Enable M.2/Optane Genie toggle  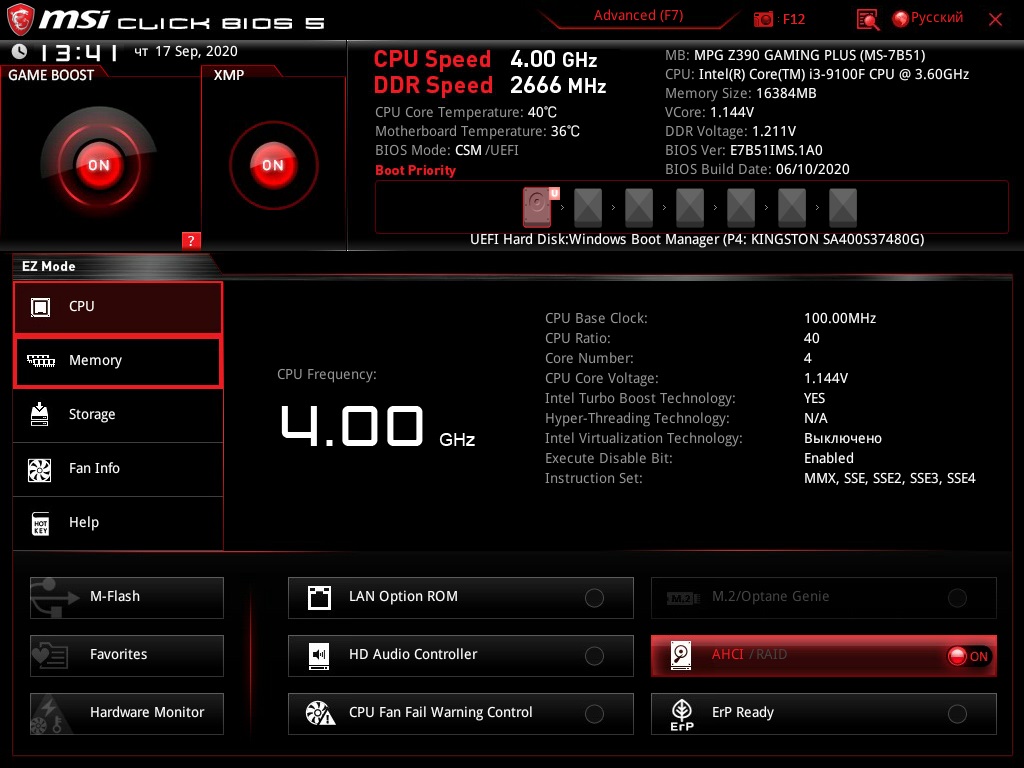[957, 598]
